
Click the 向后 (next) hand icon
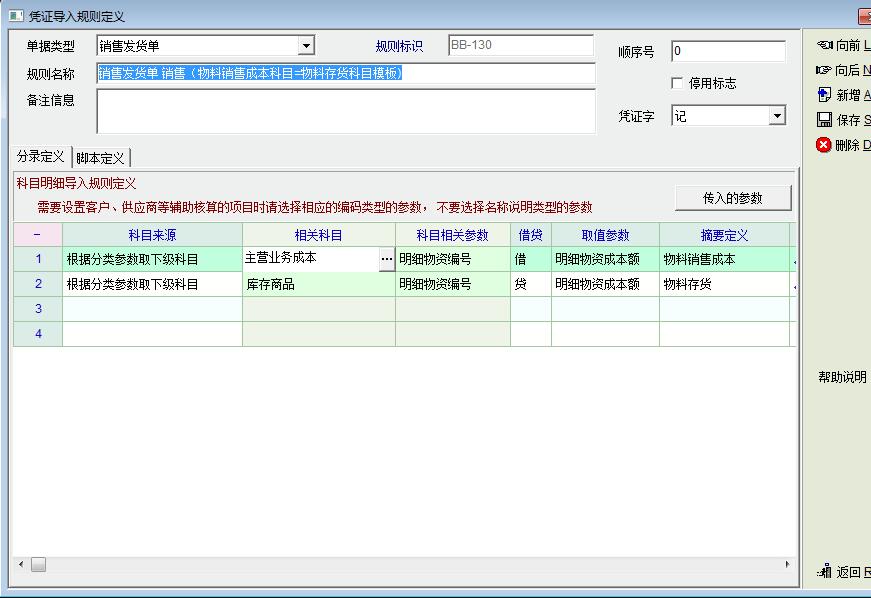(824, 70)
